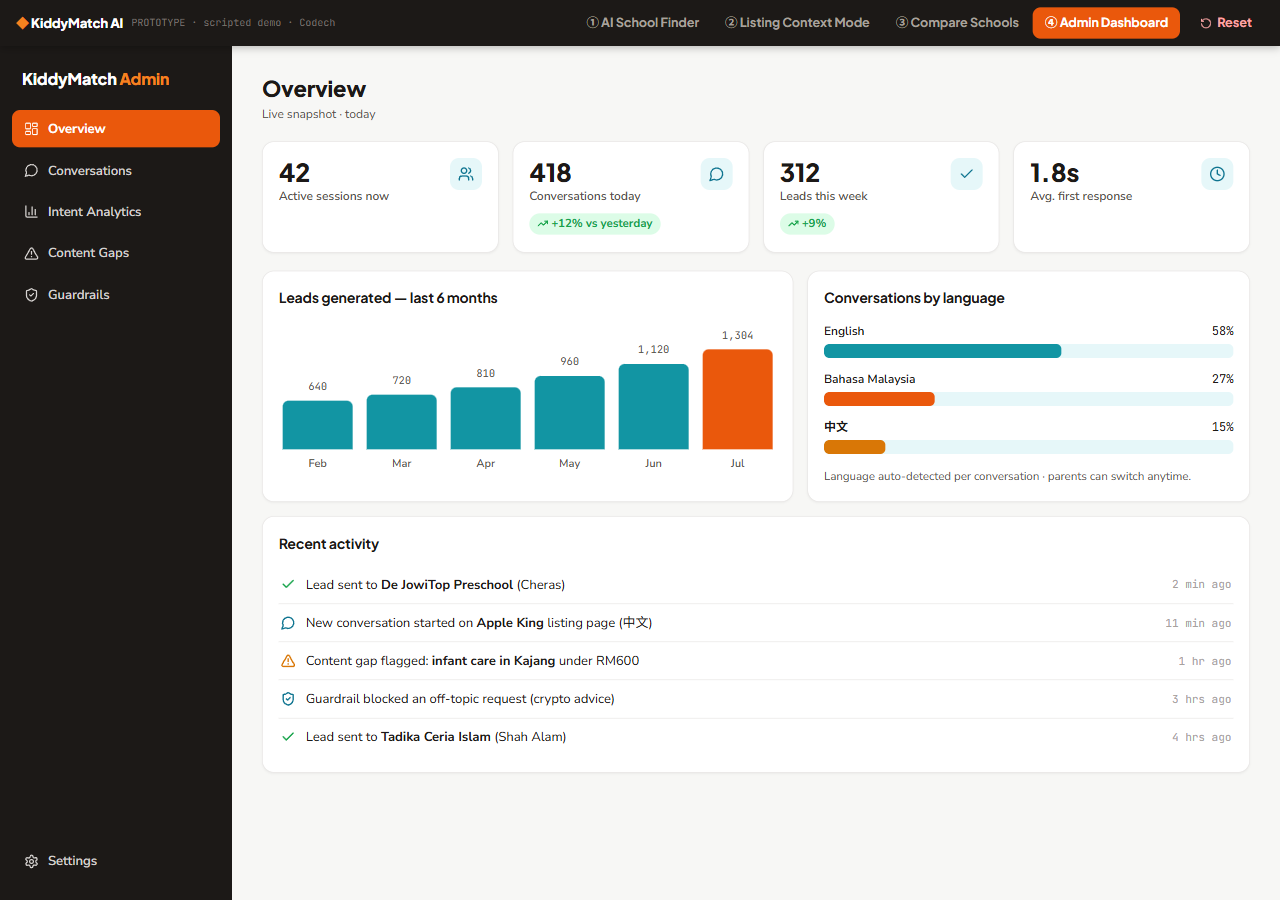Click the 中文 language progress bar

1028,447
